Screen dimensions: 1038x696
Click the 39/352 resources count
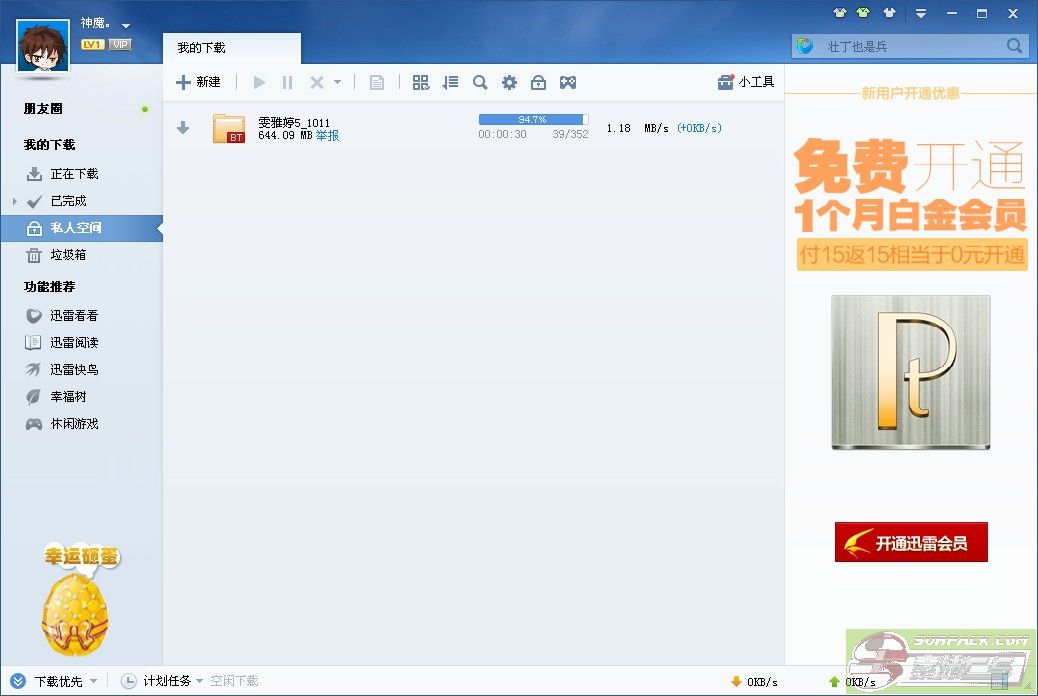tap(571, 134)
